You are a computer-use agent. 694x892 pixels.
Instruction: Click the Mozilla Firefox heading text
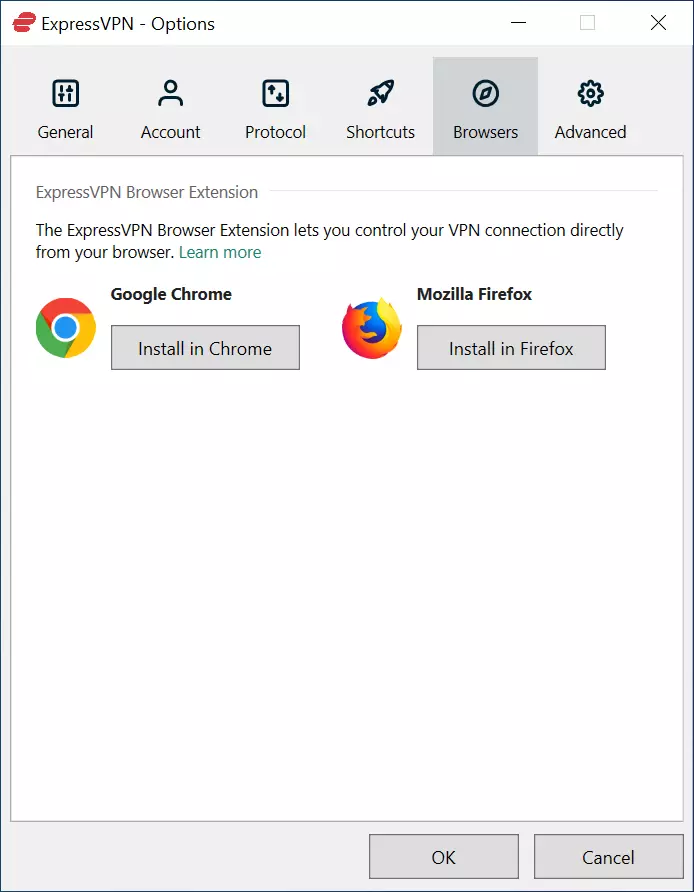pyautogui.click(x=474, y=294)
